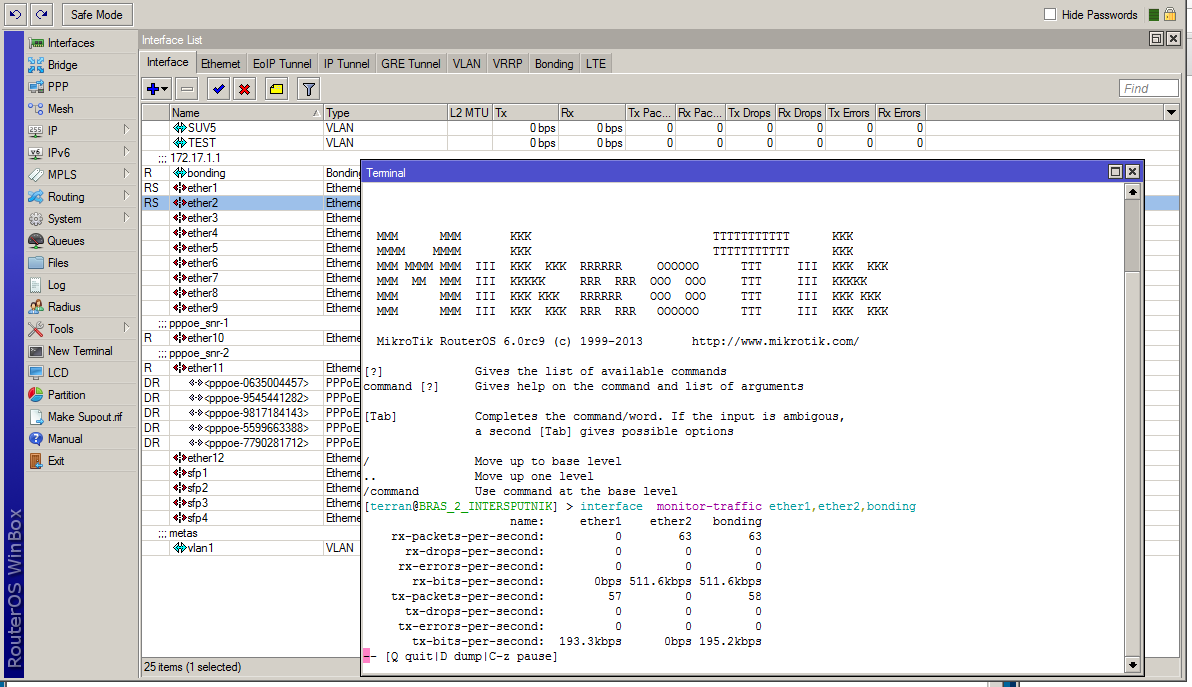Open the PPP sidebar entry
The image size is (1192, 687).
tap(58, 87)
